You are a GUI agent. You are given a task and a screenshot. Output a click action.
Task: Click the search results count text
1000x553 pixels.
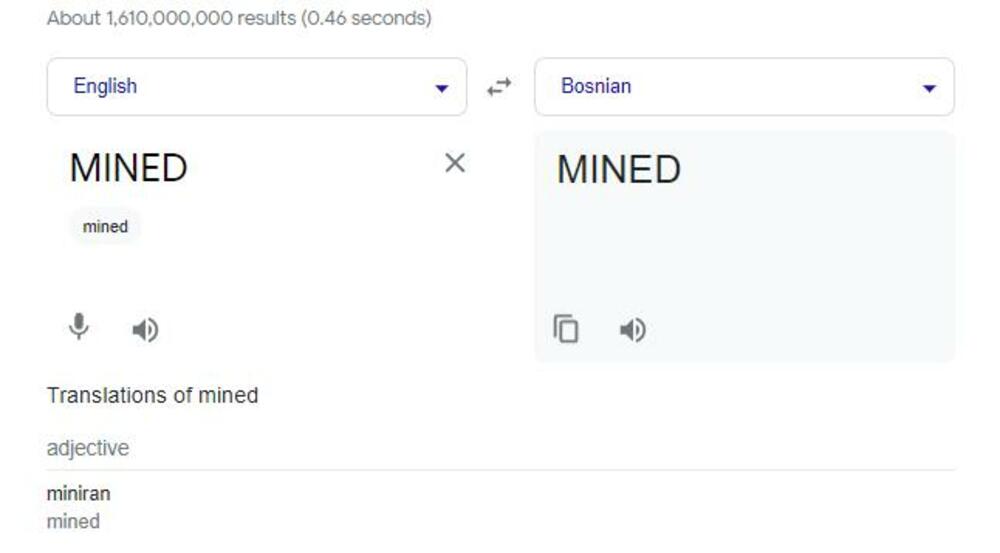click(239, 18)
